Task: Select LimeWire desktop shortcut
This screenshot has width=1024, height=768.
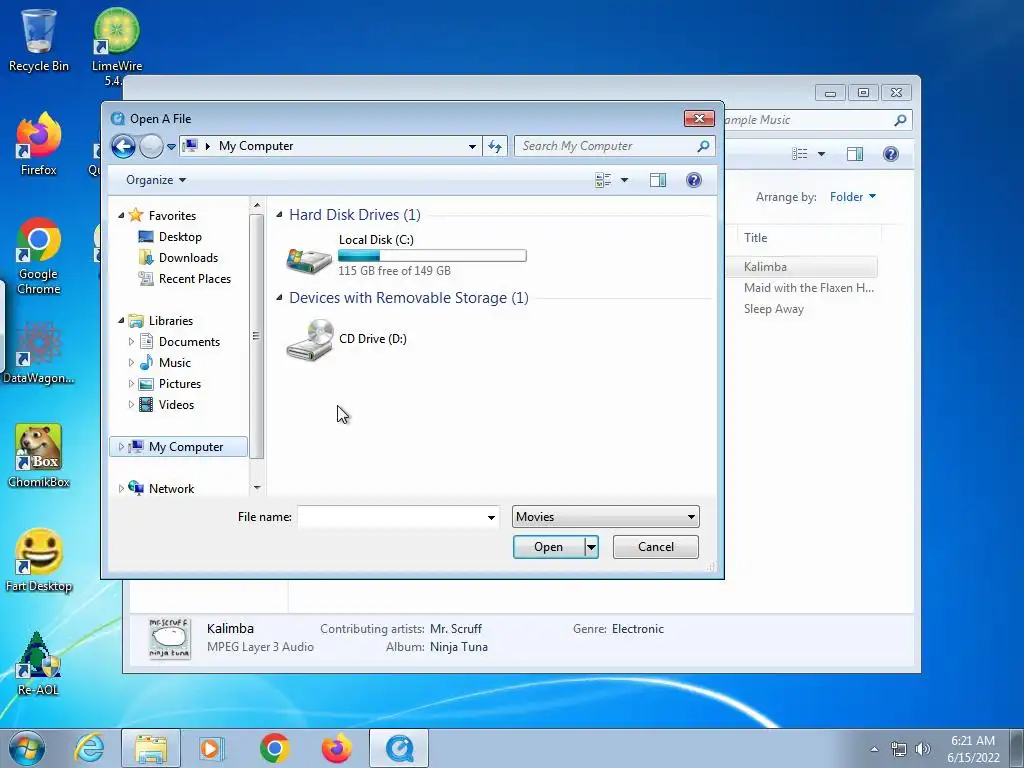Action: coord(116,46)
